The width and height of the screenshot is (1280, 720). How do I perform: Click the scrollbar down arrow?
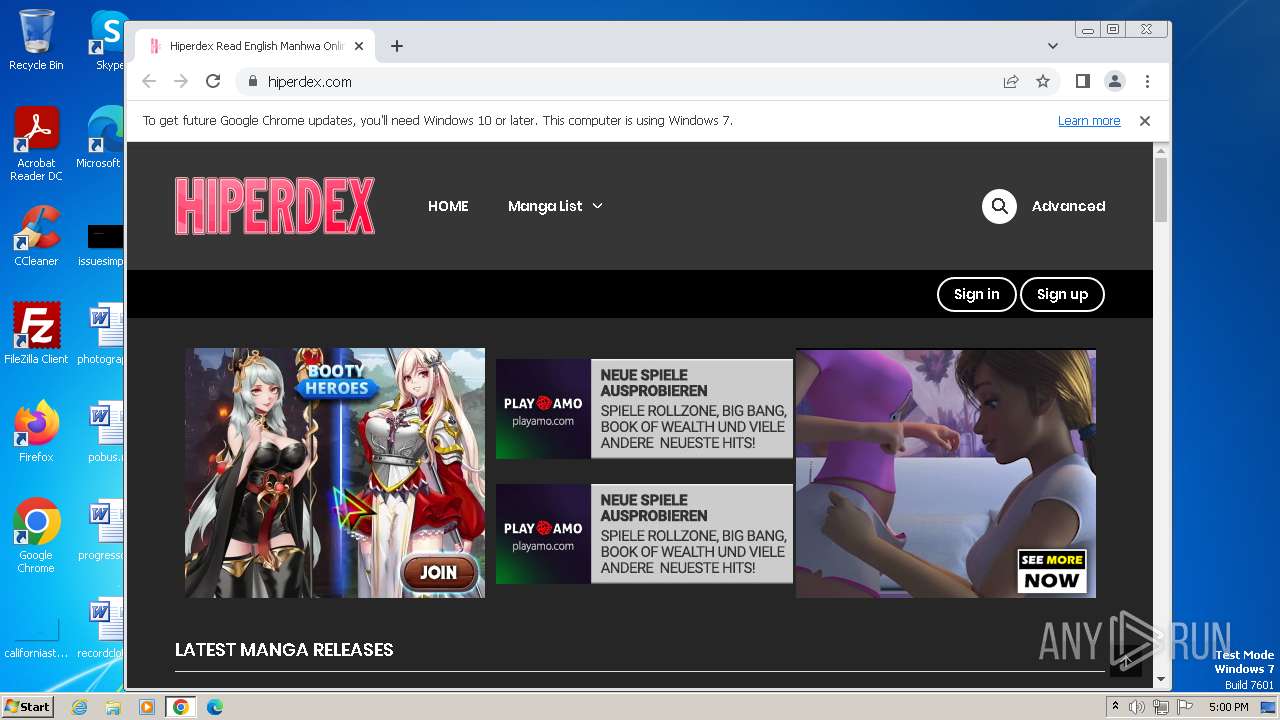1160,680
